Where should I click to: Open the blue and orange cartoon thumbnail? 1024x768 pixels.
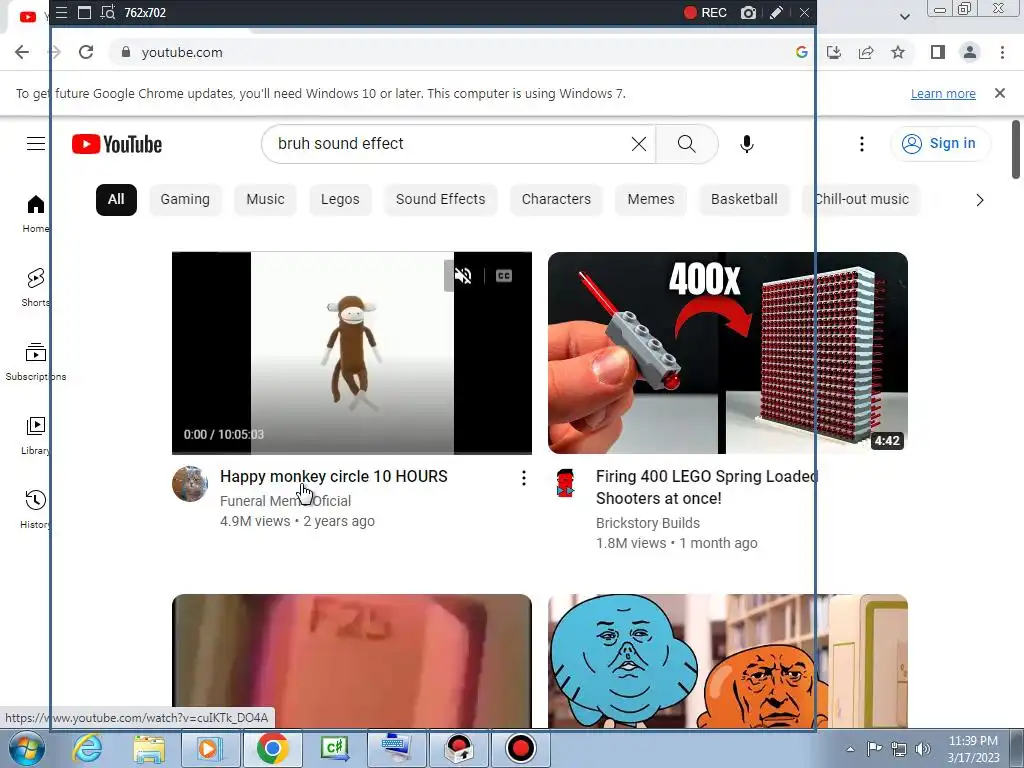tap(728, 661)
